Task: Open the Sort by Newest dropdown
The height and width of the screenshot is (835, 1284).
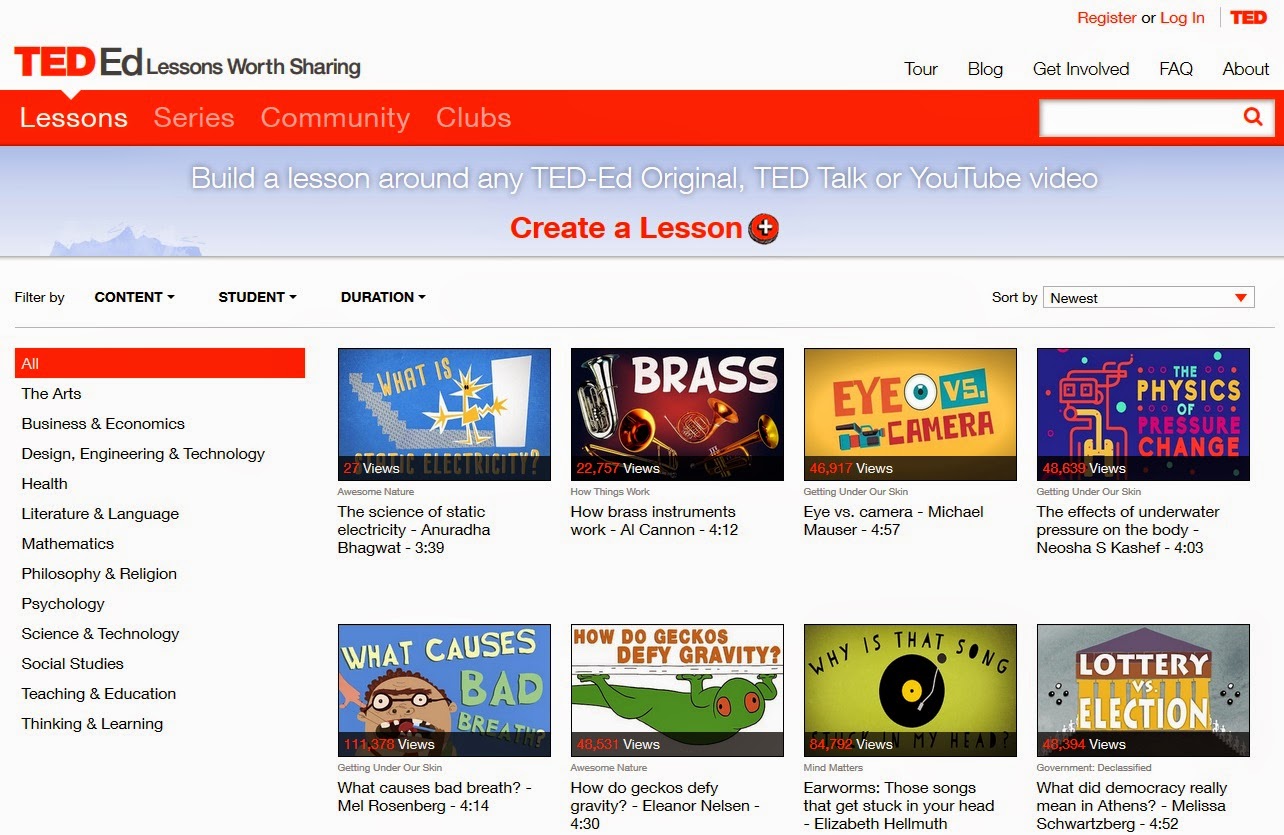Action: (1148, 296)
